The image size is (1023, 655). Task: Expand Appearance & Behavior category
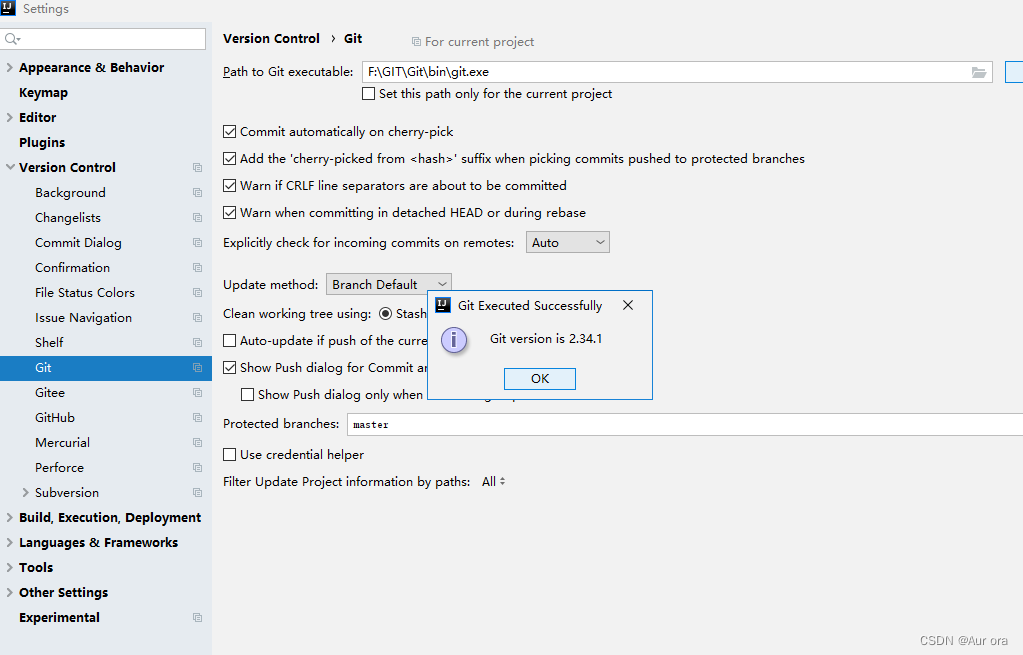9,67
